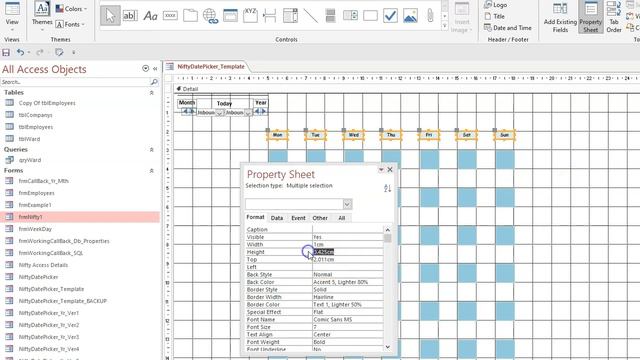Click Add Existing Fields
Image resolution: width=640 pixels, height=360 pixels.
560,17
